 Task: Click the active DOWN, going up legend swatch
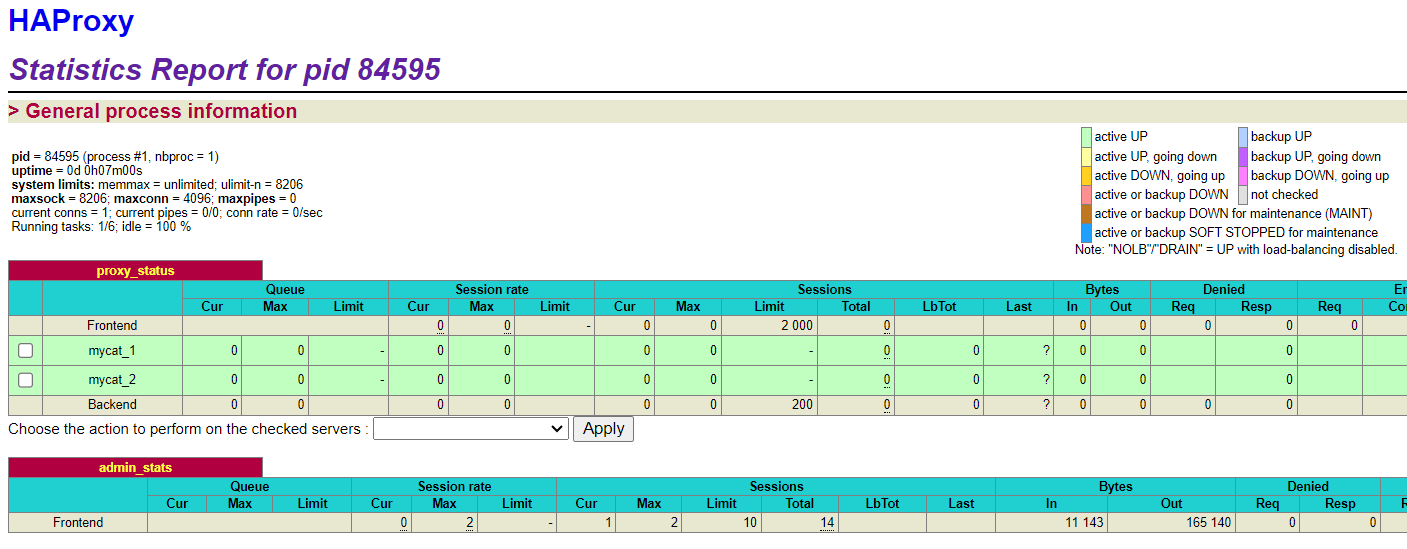(x=1086, y=175)
